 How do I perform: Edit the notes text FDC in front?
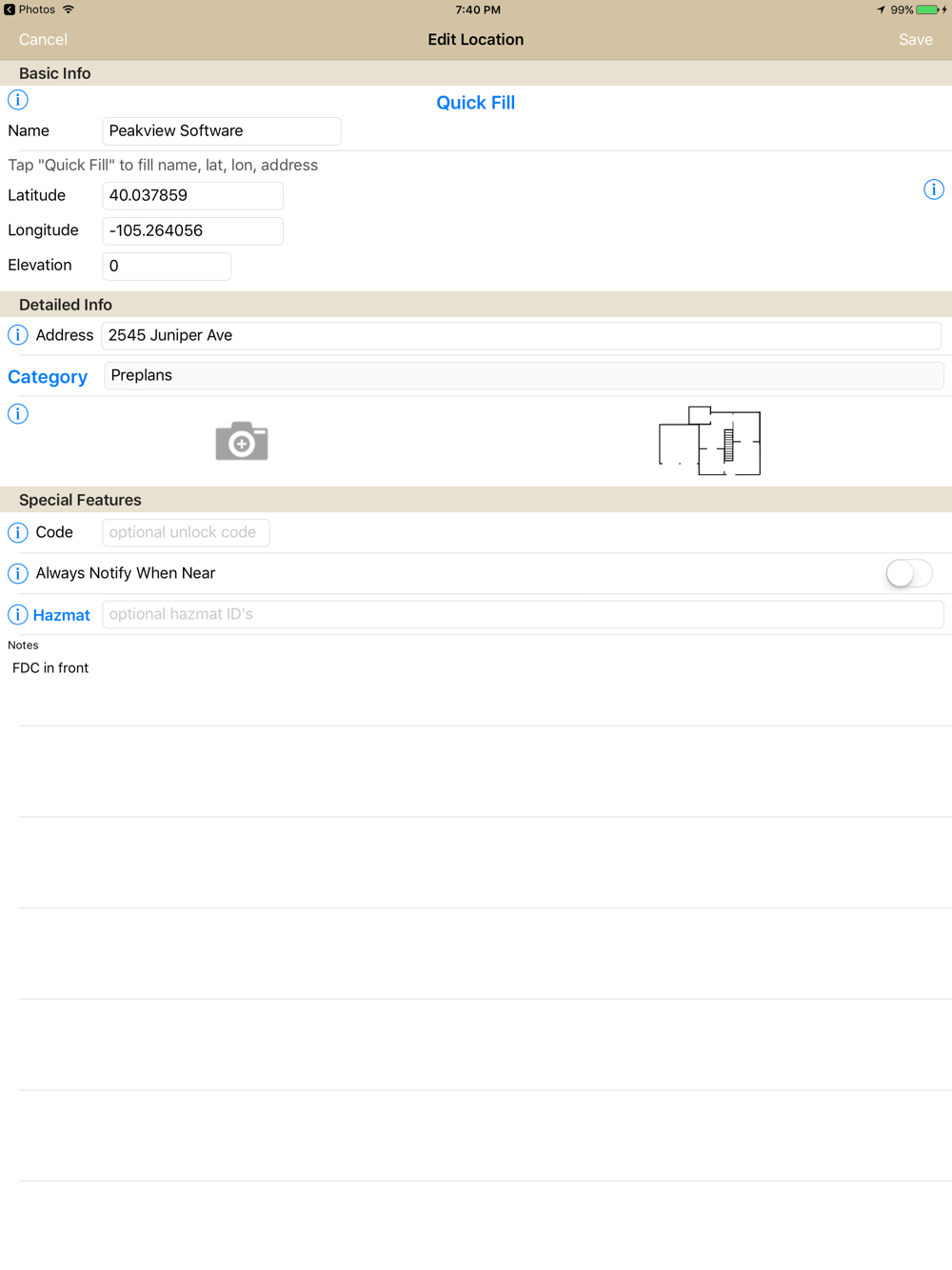(50, 668)
